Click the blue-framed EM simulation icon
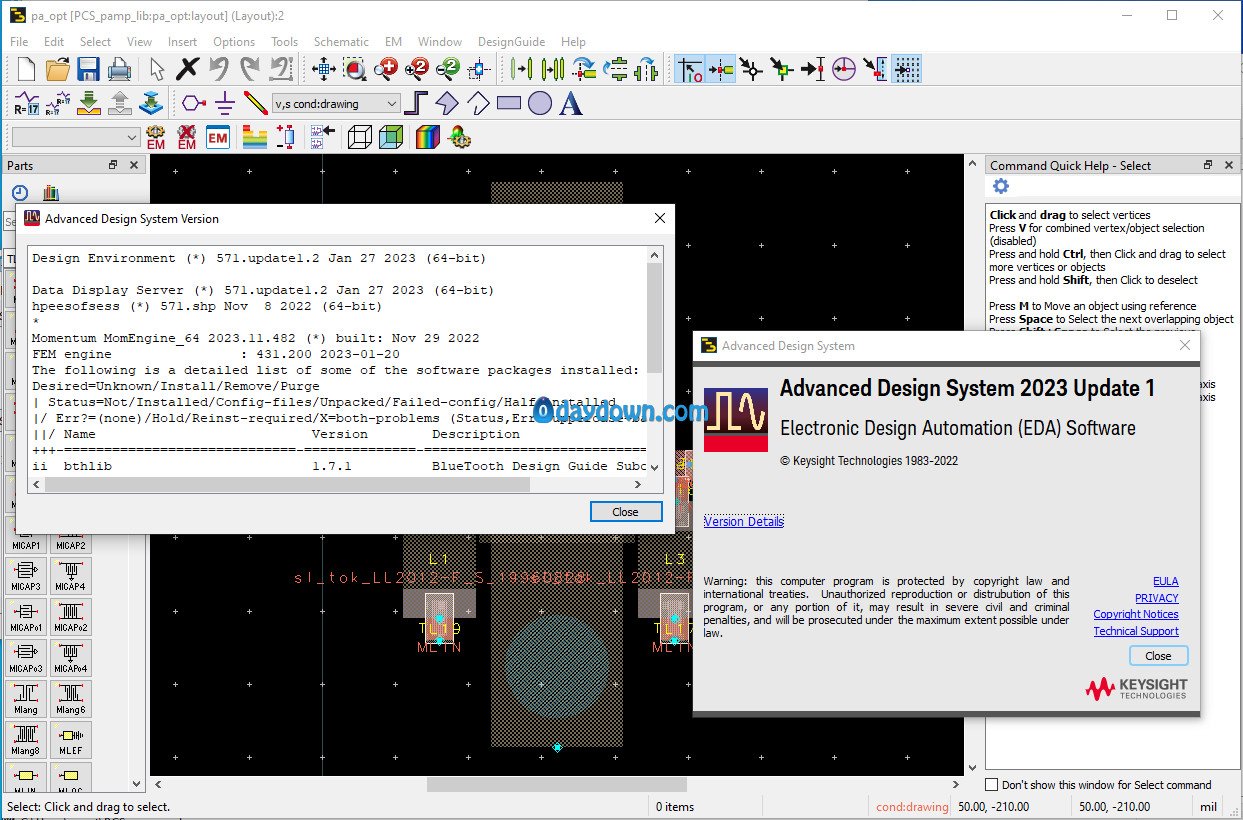 218,137
